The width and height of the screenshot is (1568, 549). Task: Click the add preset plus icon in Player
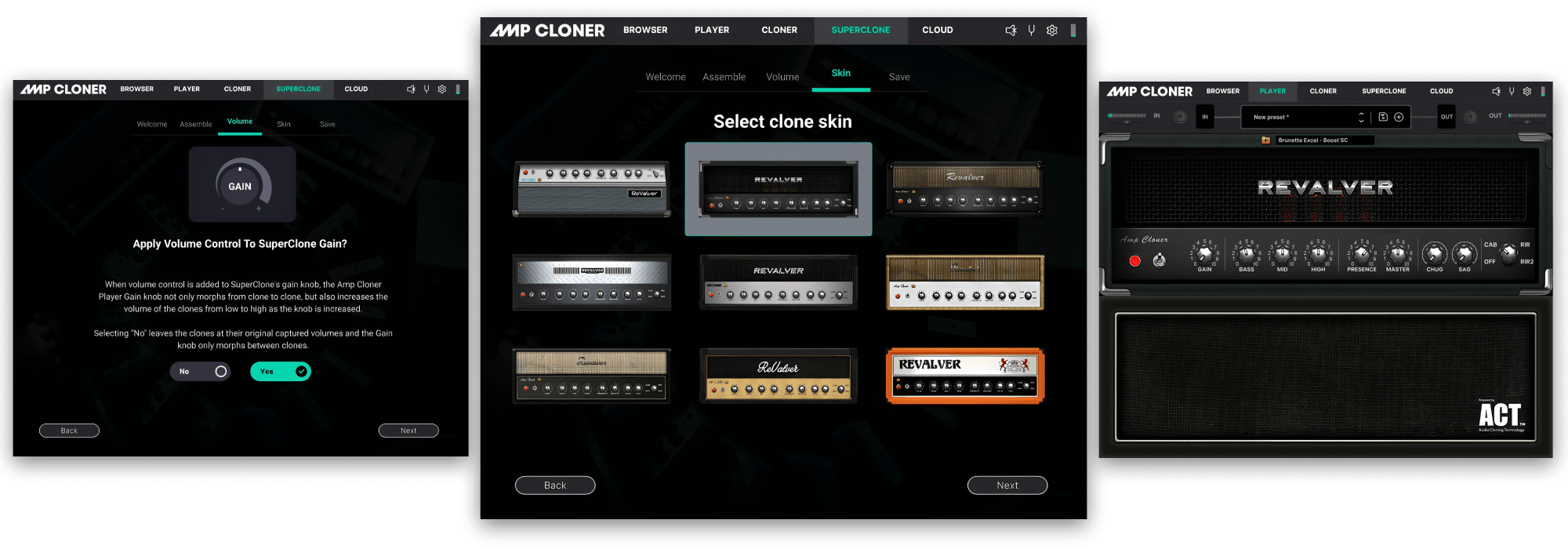[1399, 117]
